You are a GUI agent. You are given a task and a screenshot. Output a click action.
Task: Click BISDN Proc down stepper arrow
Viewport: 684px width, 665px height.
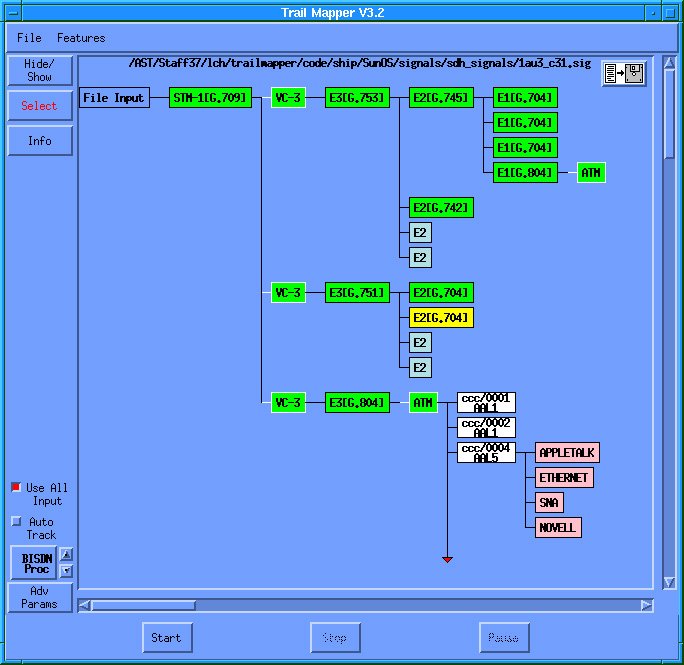67,571
